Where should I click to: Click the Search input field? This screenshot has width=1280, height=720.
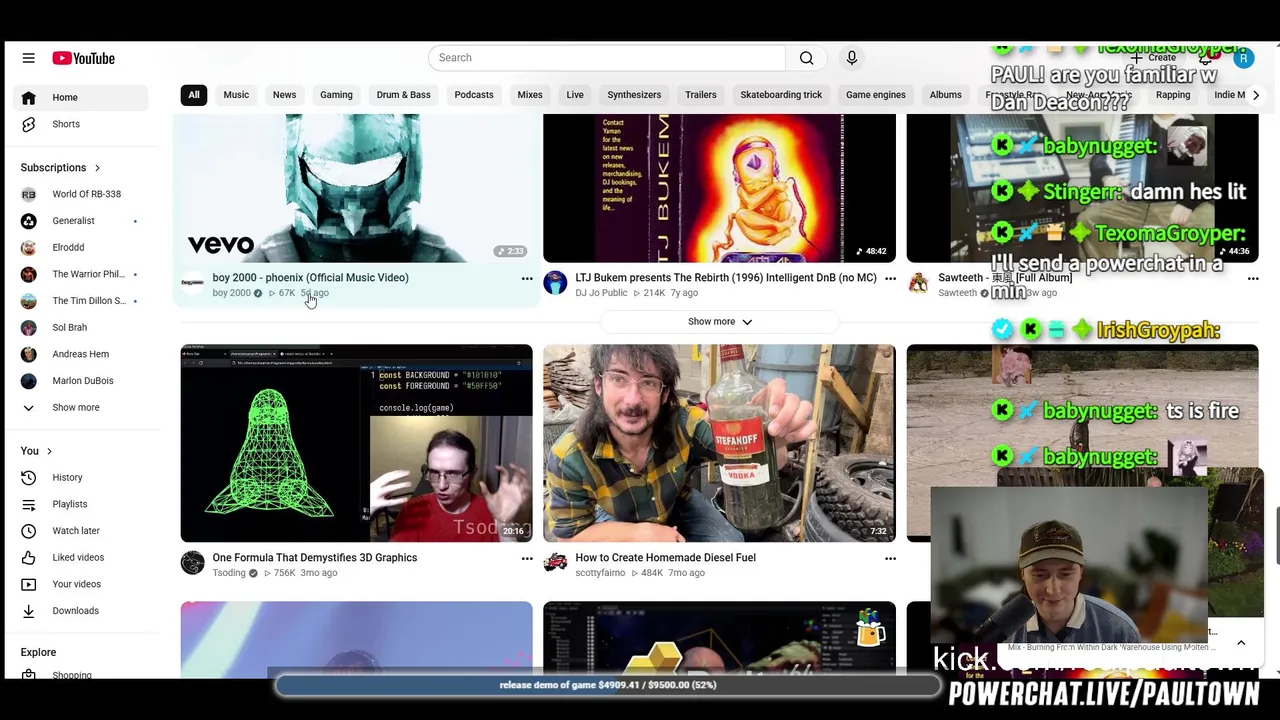(x=607, y=58)
